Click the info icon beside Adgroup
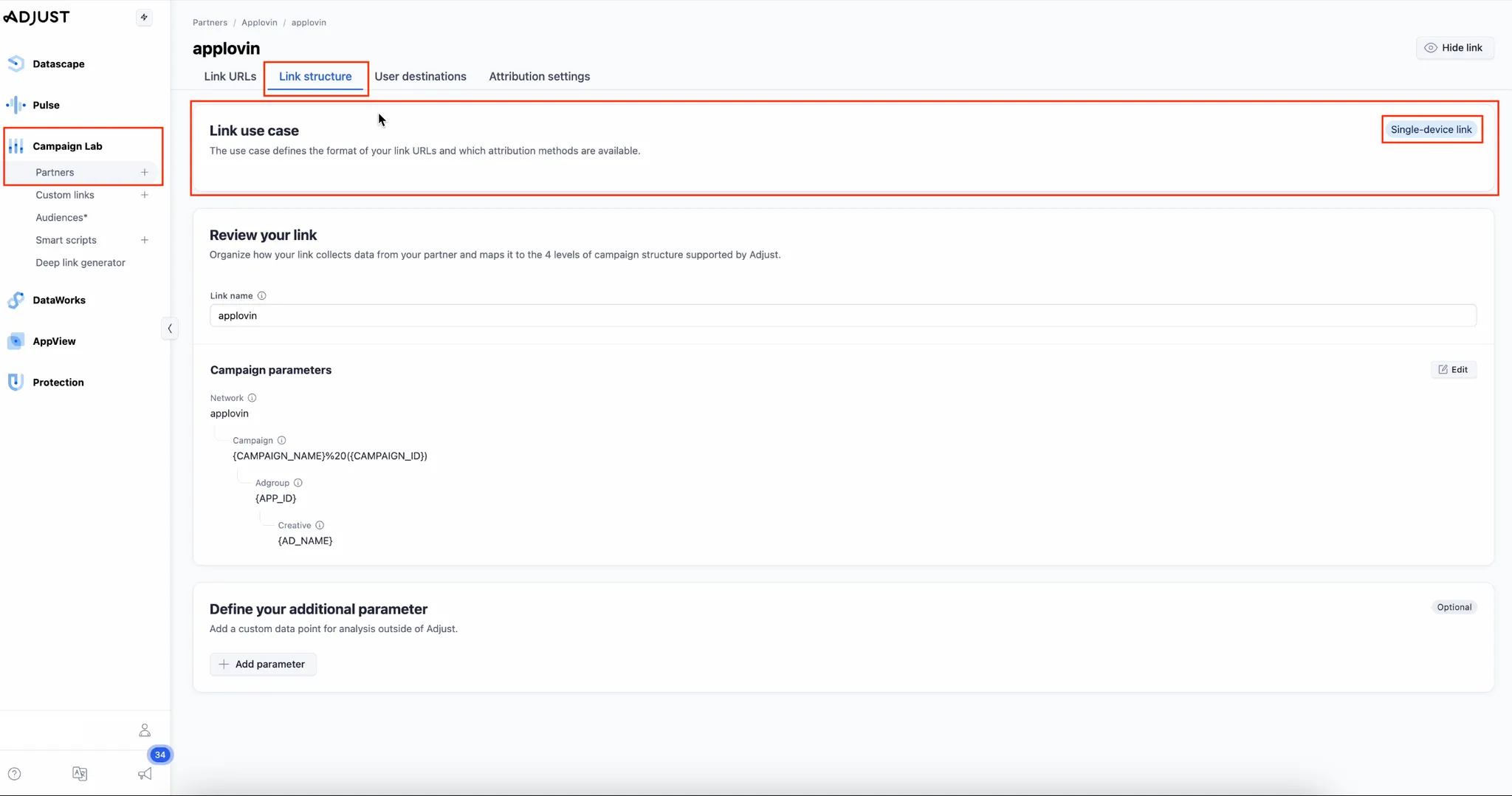 298,483
